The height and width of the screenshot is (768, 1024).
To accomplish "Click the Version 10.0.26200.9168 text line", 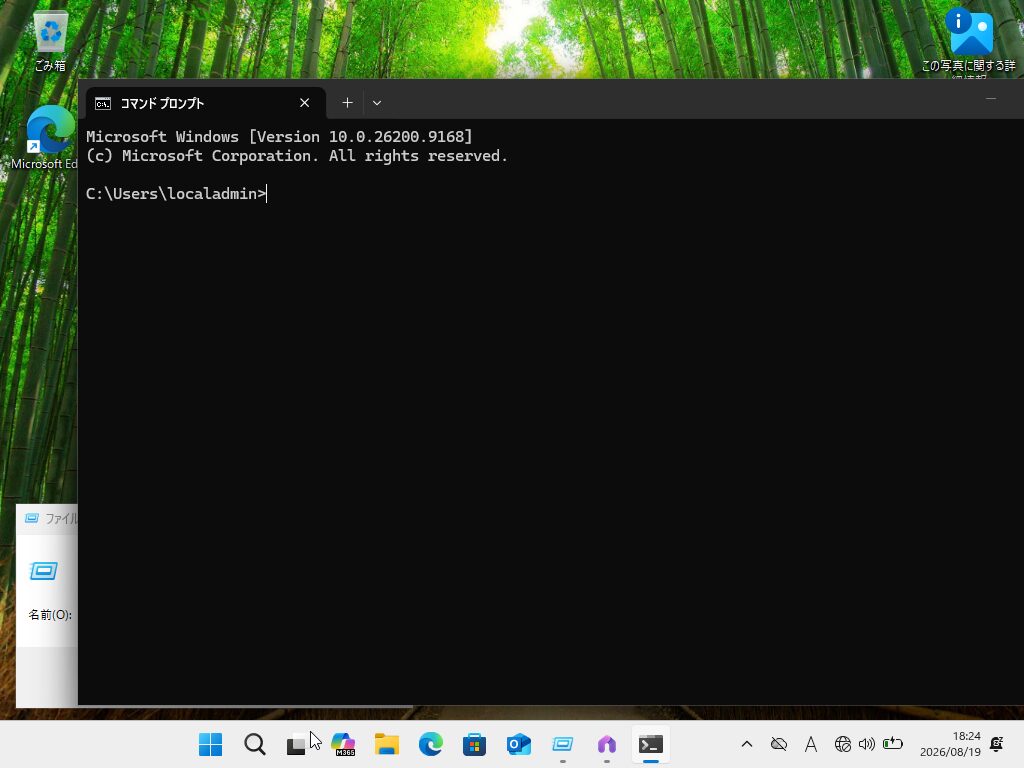I will coord(279,136).
